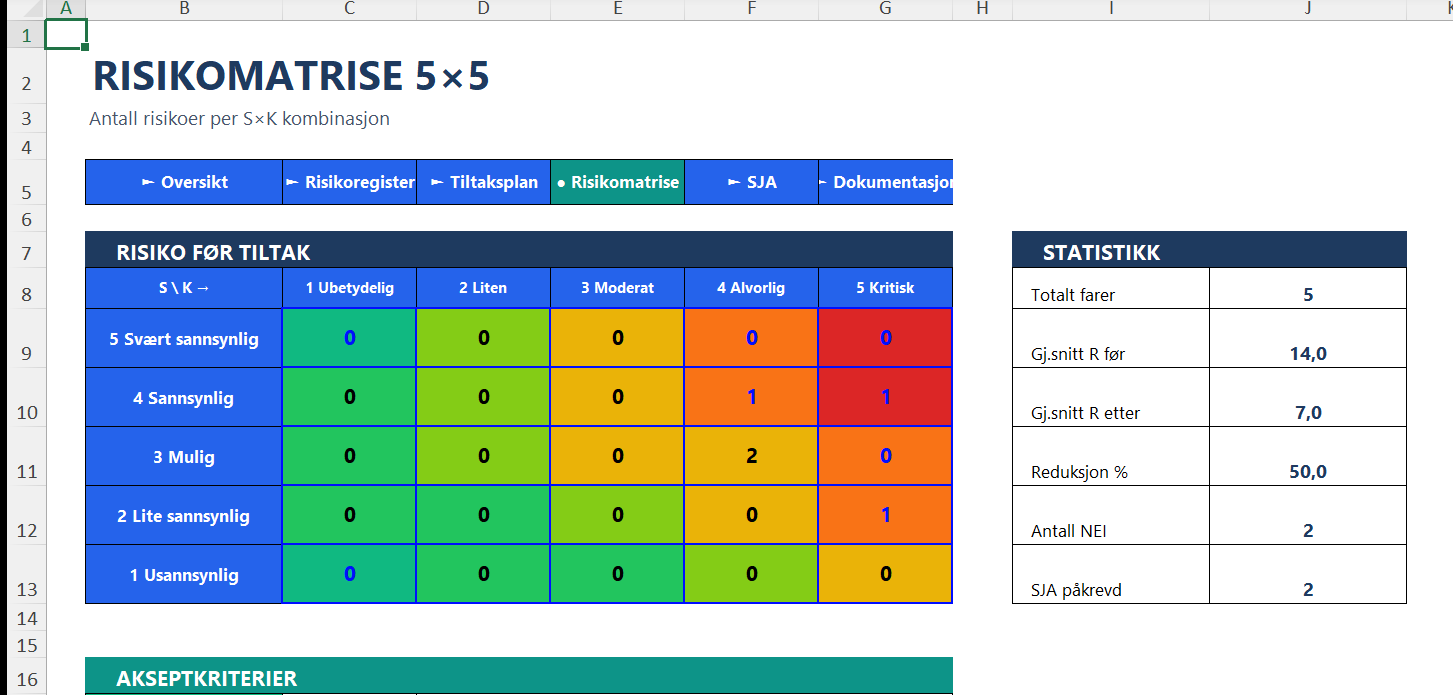This screenshot has width=1453, height=695.
Task: Go to the Risikoregister sheet link
Action: click(x=349, y=182)
